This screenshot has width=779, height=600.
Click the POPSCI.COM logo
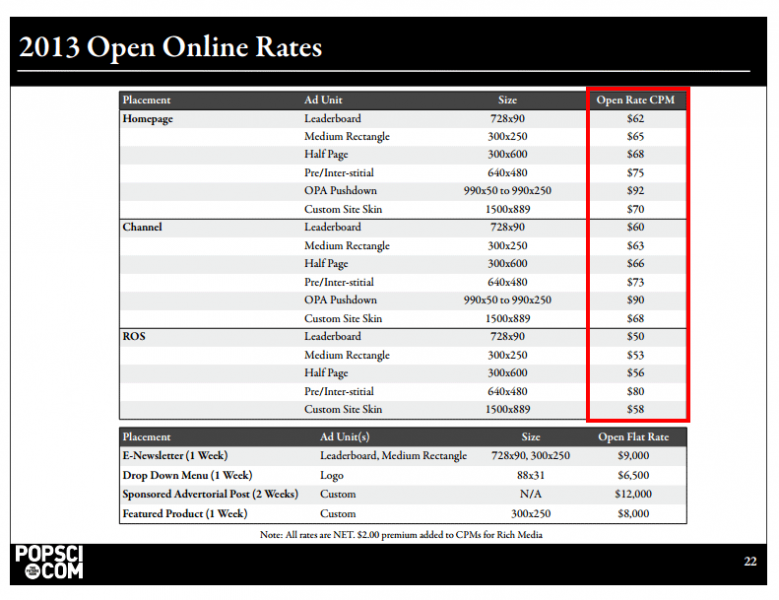tap(49, 562)
